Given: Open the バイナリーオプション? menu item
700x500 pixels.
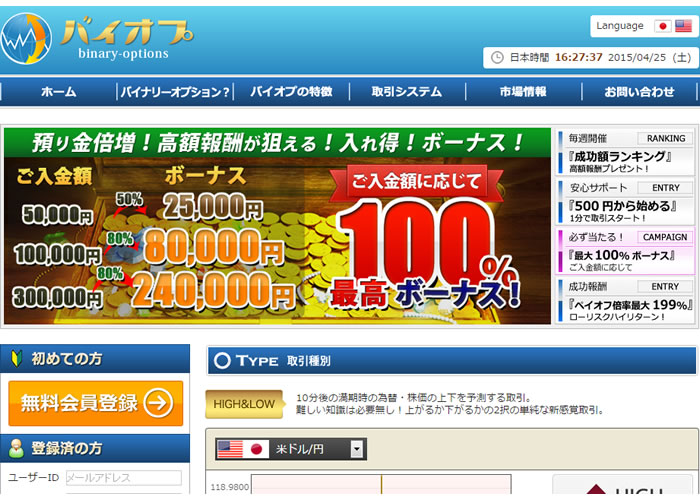Looking at the screenshot, I should 175,92.
